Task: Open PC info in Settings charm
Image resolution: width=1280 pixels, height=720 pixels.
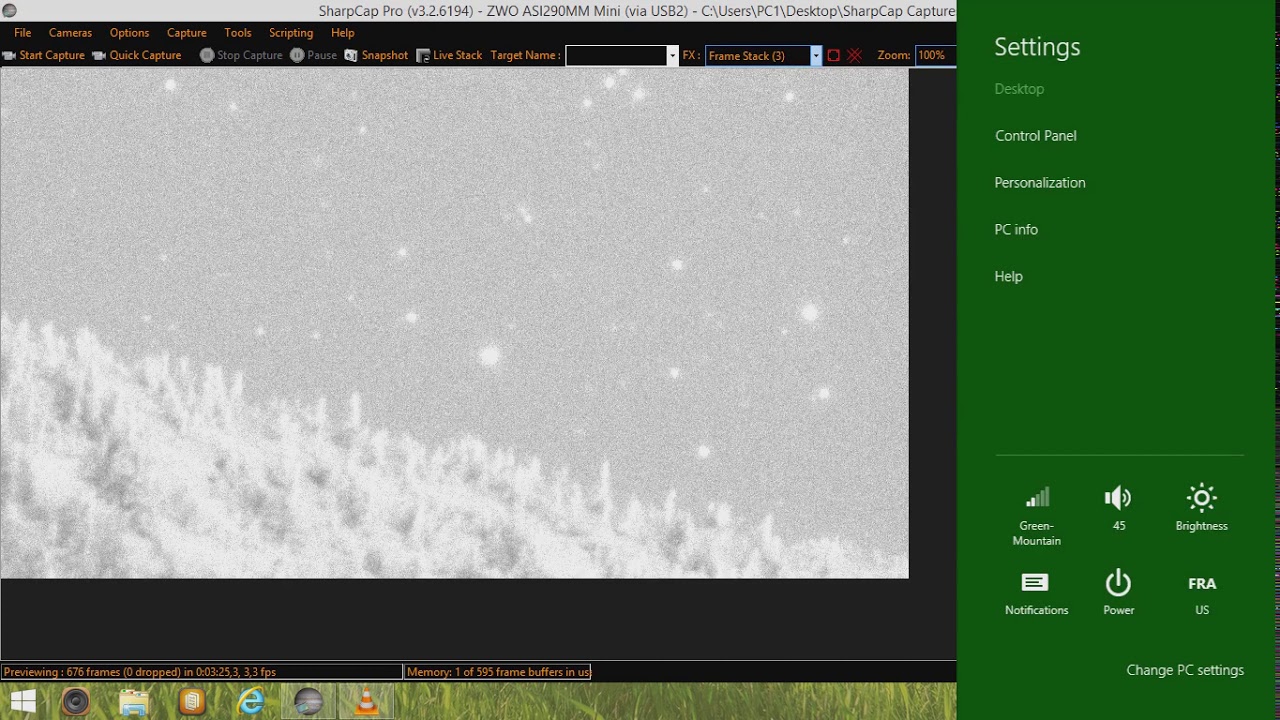Action: point(1016,230)
